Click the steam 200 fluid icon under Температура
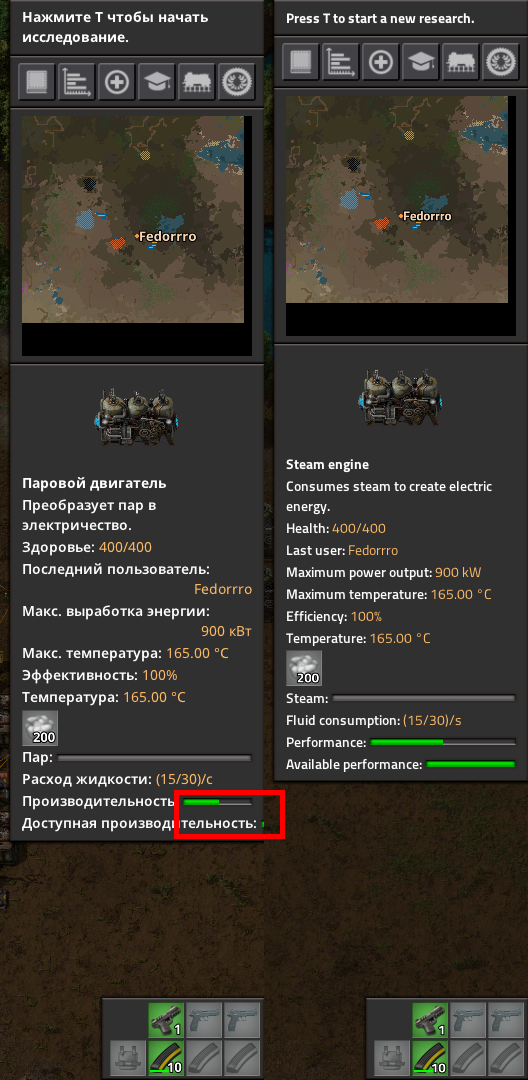 click(x=40, y=728)
